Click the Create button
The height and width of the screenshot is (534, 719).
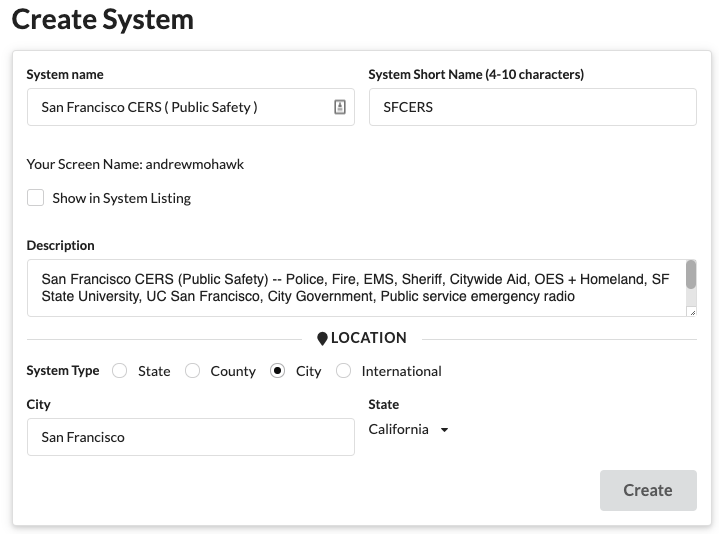(648, 490)
